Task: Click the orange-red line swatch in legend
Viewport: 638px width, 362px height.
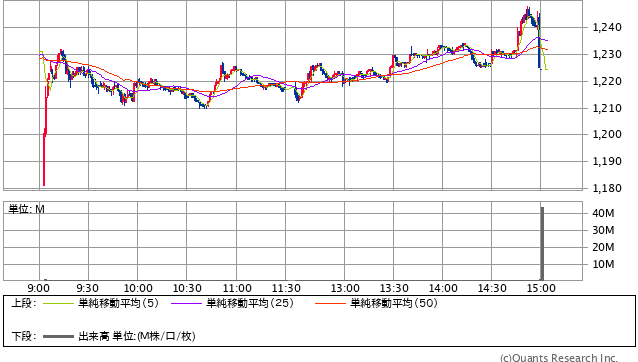Action: pyautogui.click(x=330, y=303)
